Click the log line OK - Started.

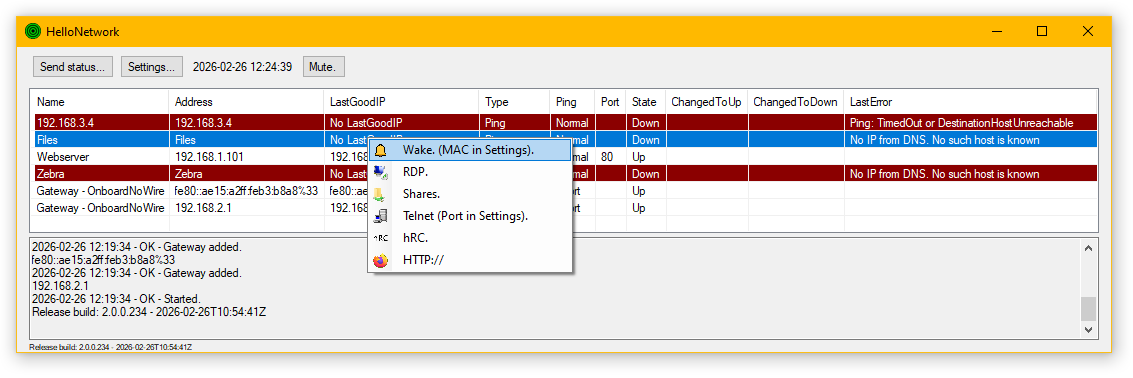[x=116, y=298]
